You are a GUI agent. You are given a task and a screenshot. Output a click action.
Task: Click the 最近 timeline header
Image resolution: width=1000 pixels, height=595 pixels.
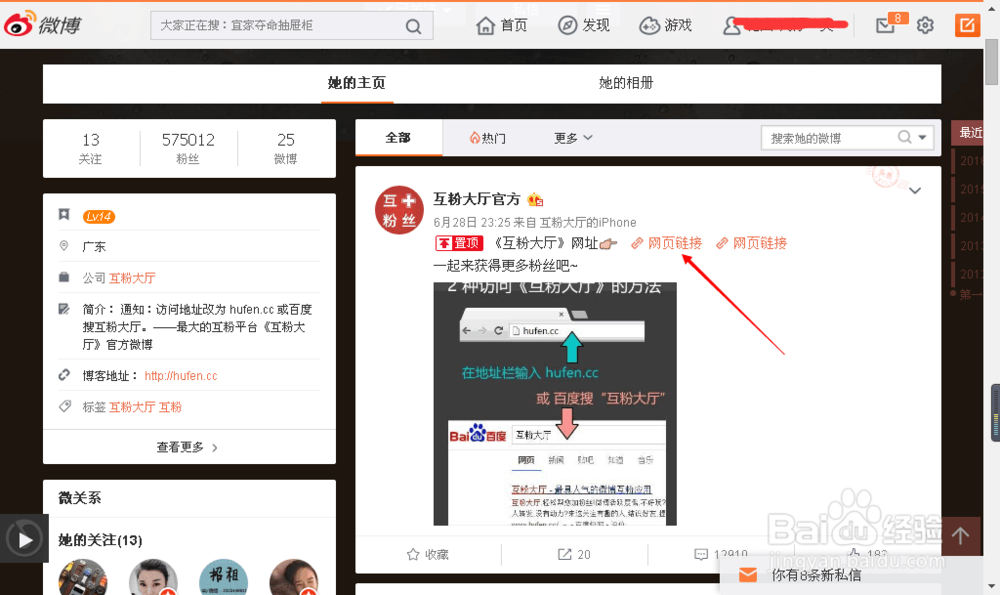pos(969,133)
